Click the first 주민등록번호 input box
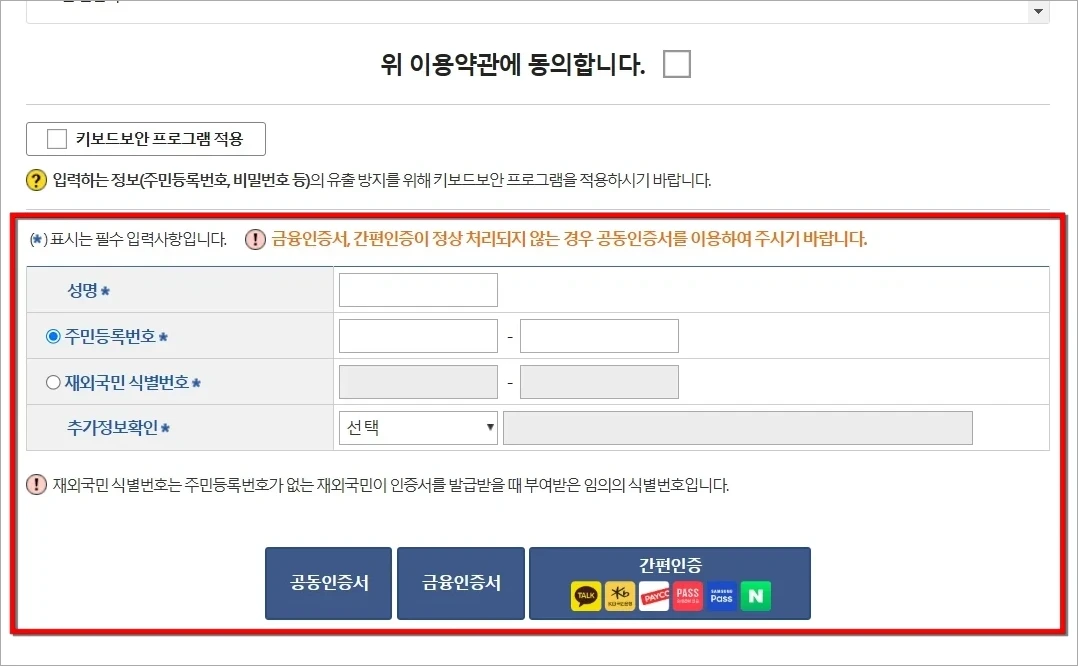 click(x=417, y=335)
